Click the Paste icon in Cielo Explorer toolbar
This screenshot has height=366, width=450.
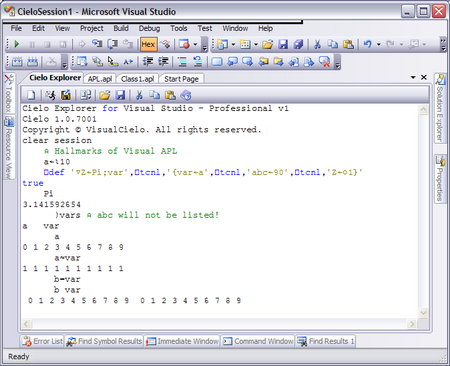coord(170,95)
